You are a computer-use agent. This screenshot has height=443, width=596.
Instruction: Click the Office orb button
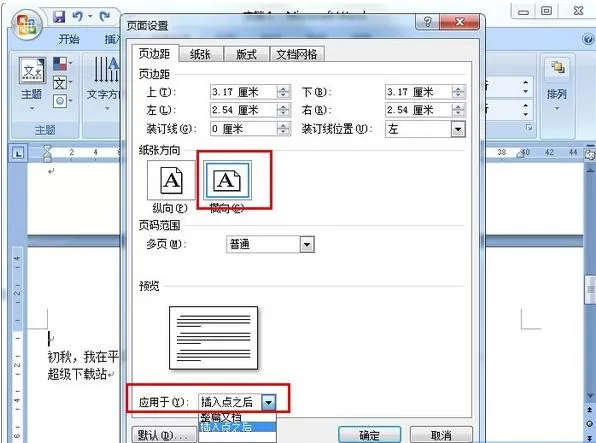(x=26, y=24)
